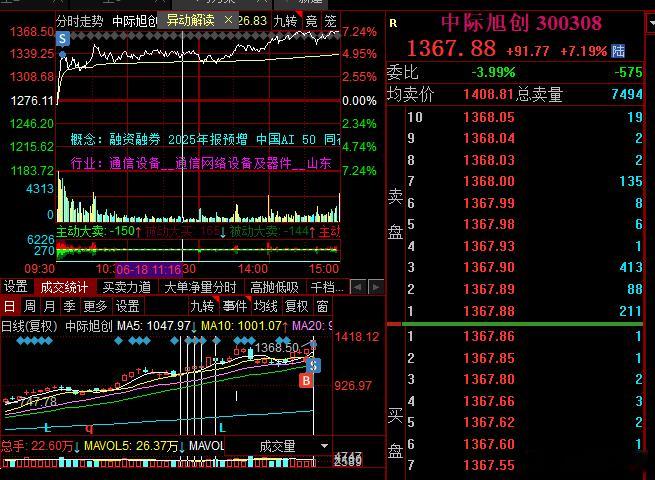The height and width of the screenshot is (480, 655).
Task: Select sell level 10 price 1368.05
Action: click(489, 117)
